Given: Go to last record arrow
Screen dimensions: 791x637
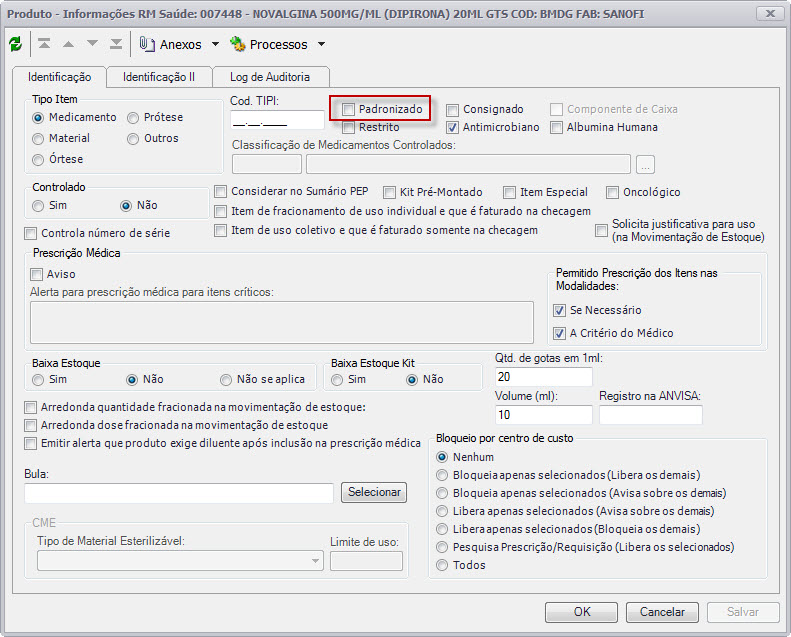Looking at the screenshot, I should click(x=116, y=44).
